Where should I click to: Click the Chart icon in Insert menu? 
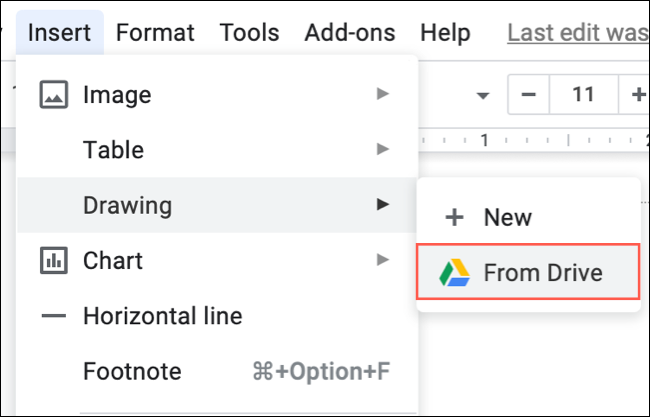point(53,261)
